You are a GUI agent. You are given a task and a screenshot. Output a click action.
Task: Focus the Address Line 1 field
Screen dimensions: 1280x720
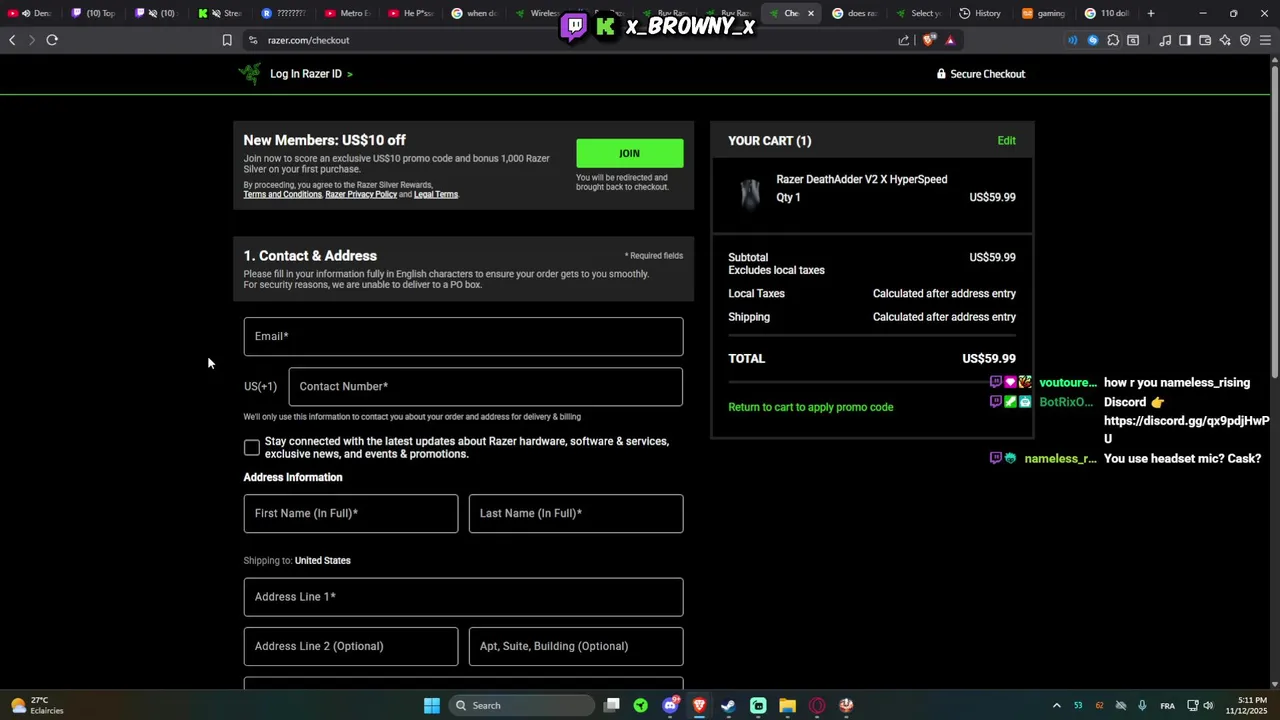coord(463,597)
